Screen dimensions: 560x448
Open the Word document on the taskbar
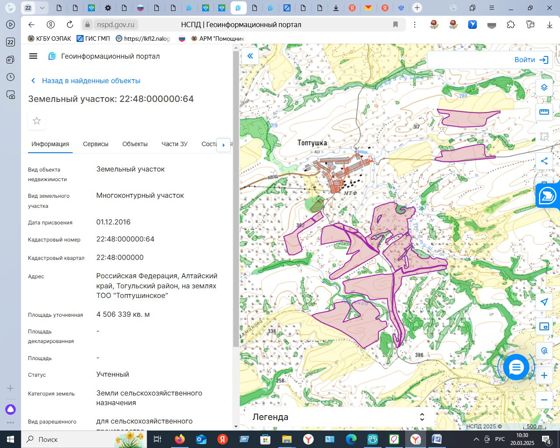(436, 439)
